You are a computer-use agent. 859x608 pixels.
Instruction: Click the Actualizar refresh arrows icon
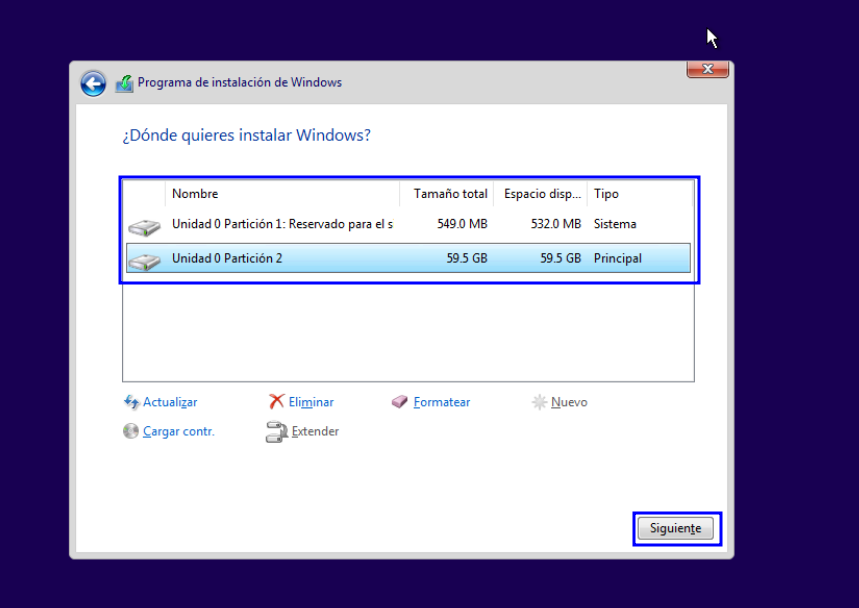[131, 402]
